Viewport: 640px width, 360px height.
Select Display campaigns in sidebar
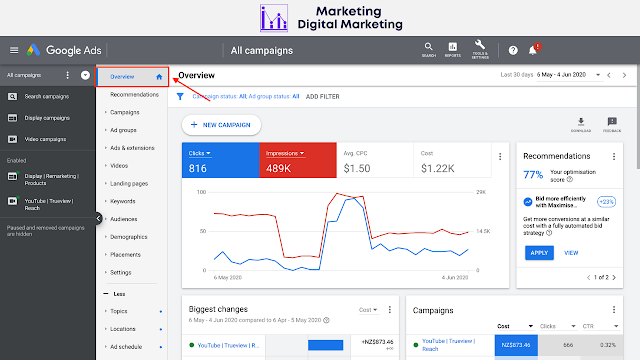pyautogui.click(x=47, y=118)
